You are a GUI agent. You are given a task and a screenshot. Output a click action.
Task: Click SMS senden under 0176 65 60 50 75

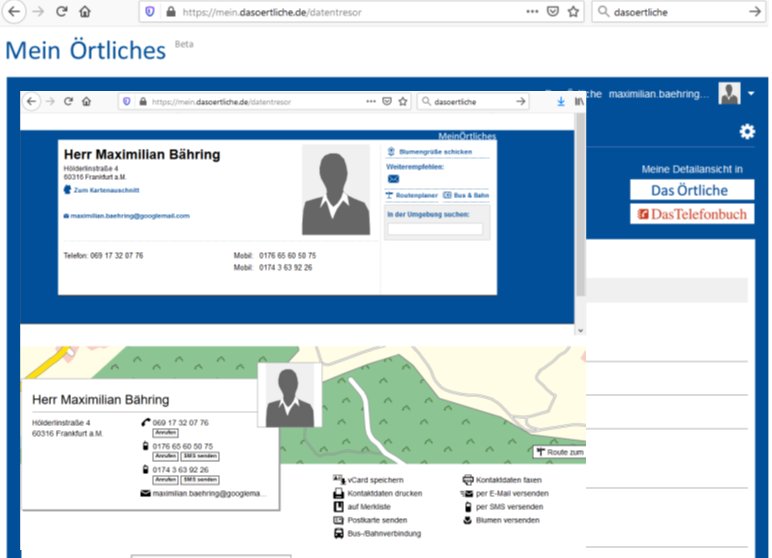[200, 457]
